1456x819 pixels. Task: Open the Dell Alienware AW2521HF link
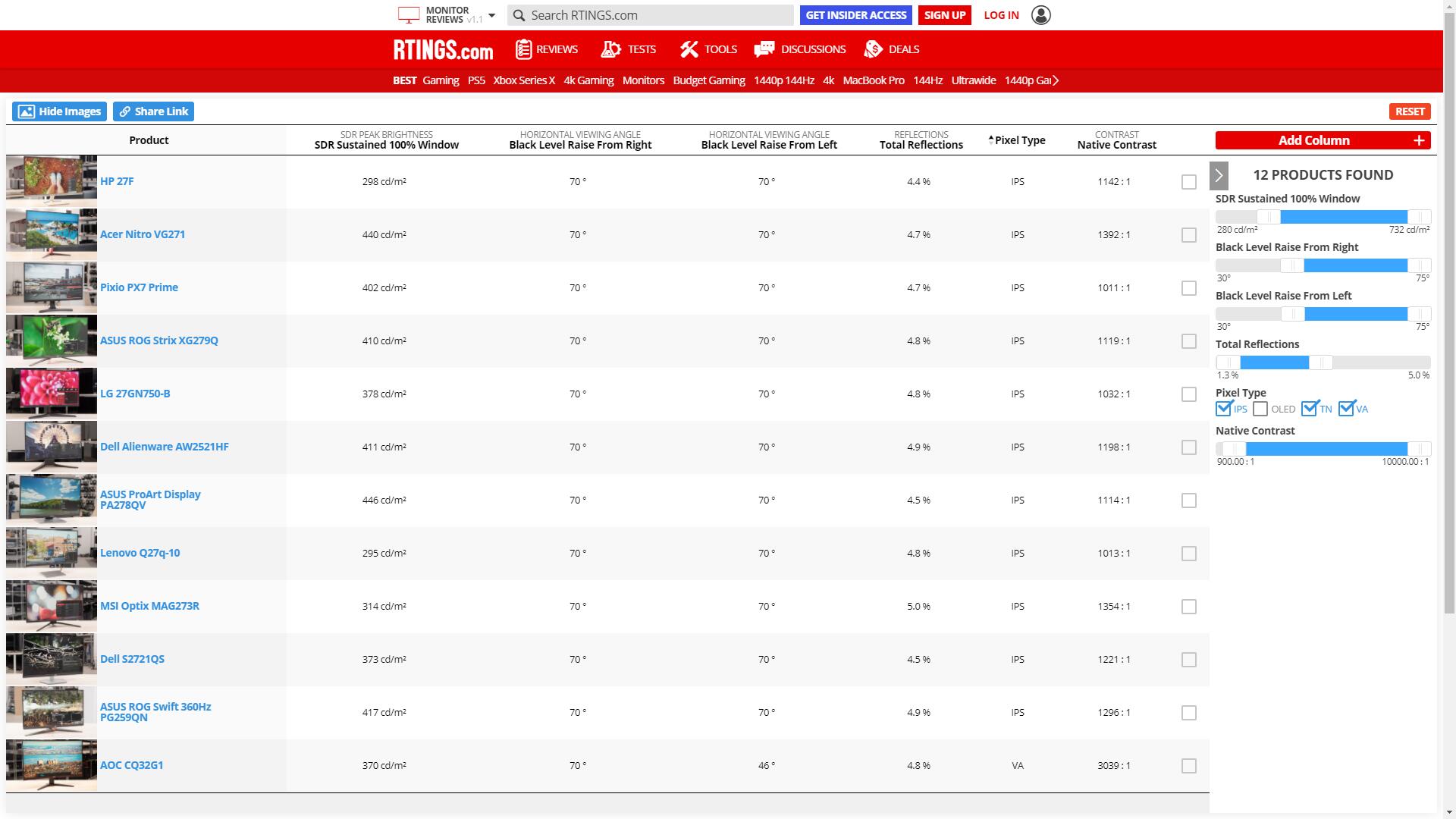[x=165, y=447]
